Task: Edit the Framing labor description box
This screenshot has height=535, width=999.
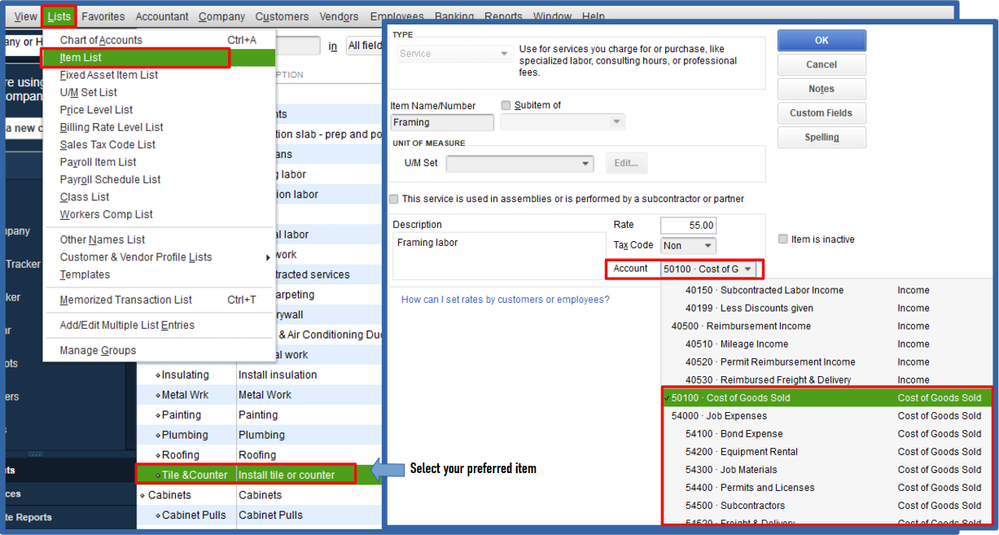Action: click(499, 255)
